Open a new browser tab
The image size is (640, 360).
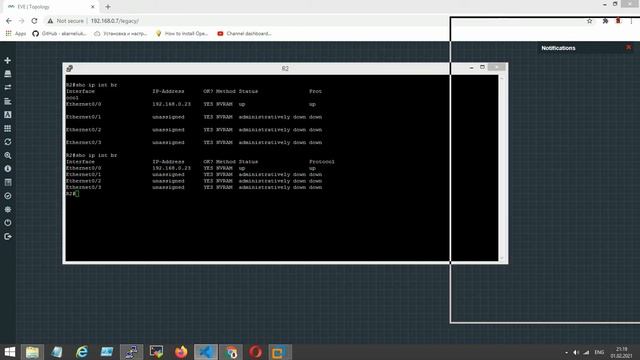tap(108, 7)
